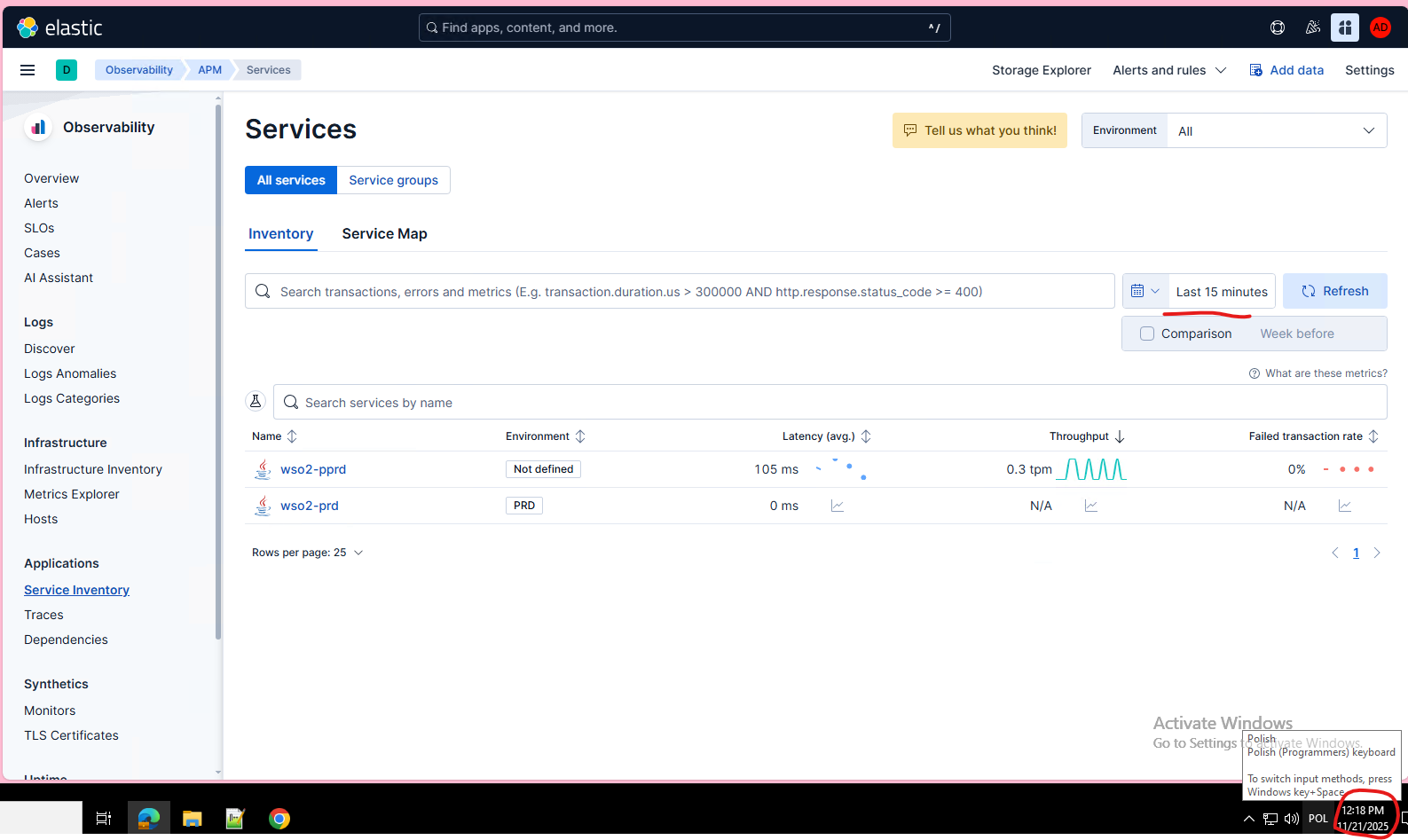
Task: Switch to the Service Map tab
Action: point(385,234)
